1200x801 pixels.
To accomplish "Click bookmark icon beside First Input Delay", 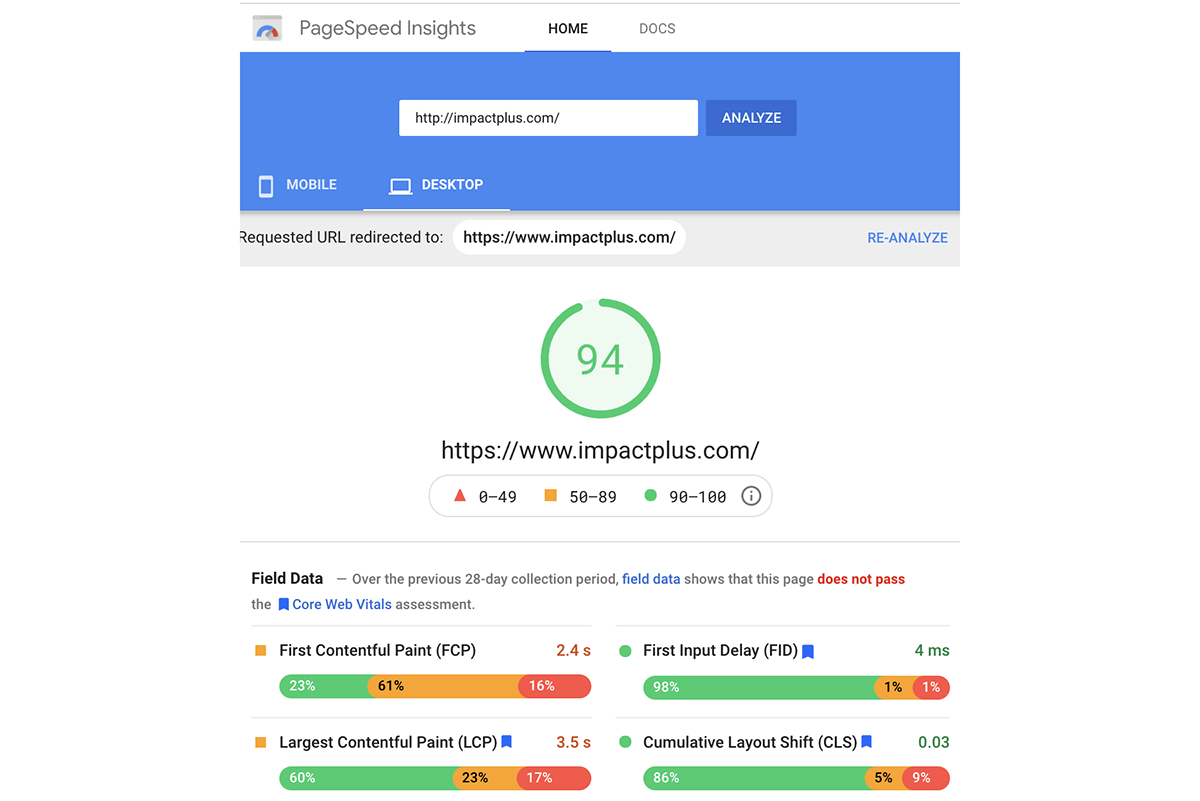I will click(808, 651).
